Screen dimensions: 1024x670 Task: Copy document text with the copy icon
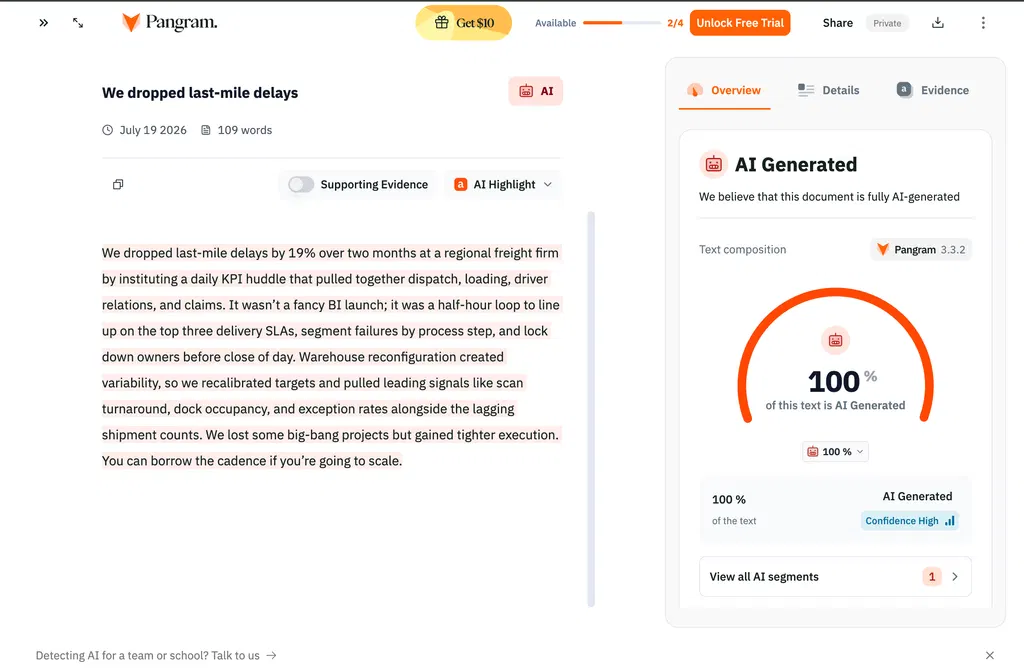click(x=118, y=184)
